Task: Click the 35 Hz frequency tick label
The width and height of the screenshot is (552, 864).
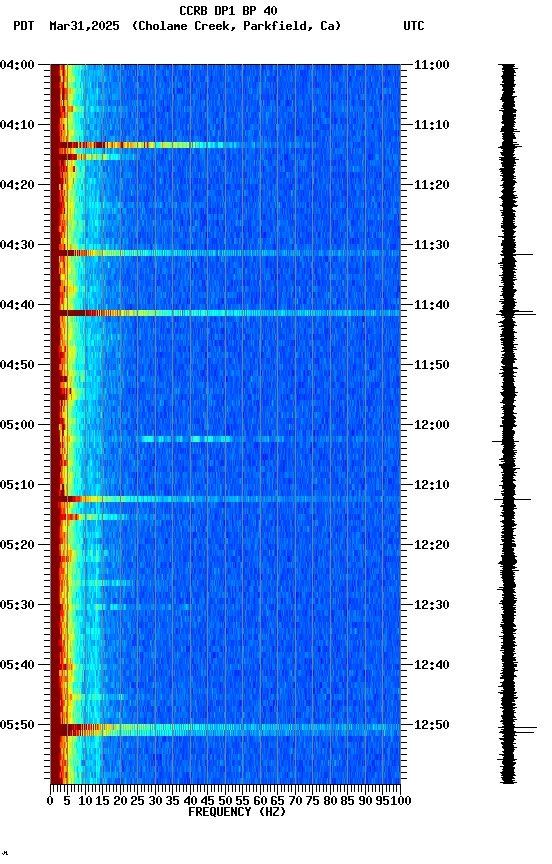Action: pyautogui.click(x=172, y=802)
